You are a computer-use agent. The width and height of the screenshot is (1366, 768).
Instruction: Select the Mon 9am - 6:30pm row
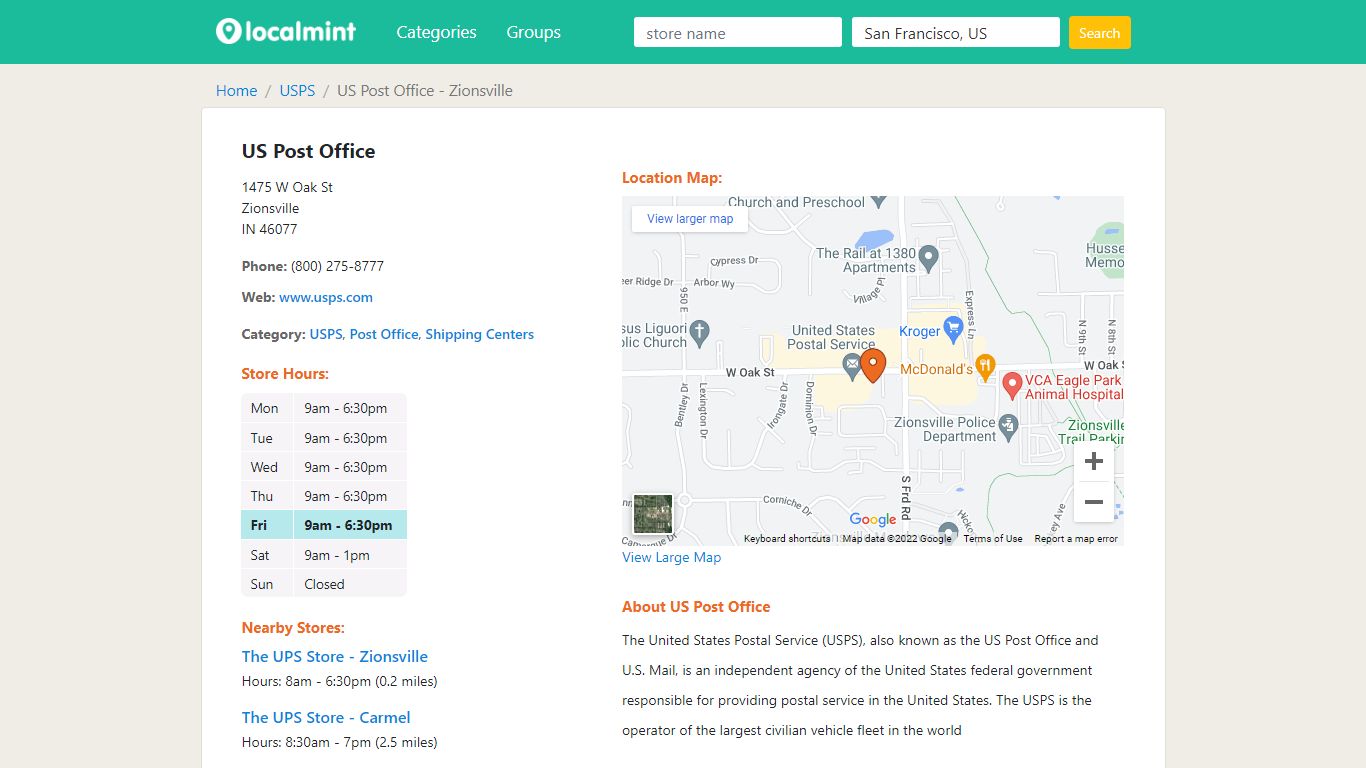tap(324, 408)
